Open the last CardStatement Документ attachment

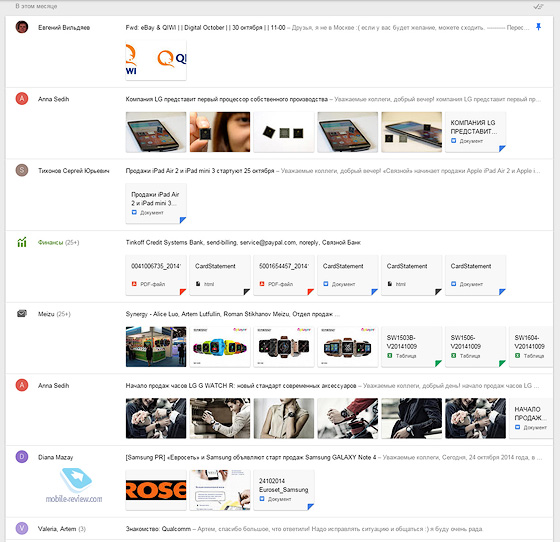click(475, 275)
